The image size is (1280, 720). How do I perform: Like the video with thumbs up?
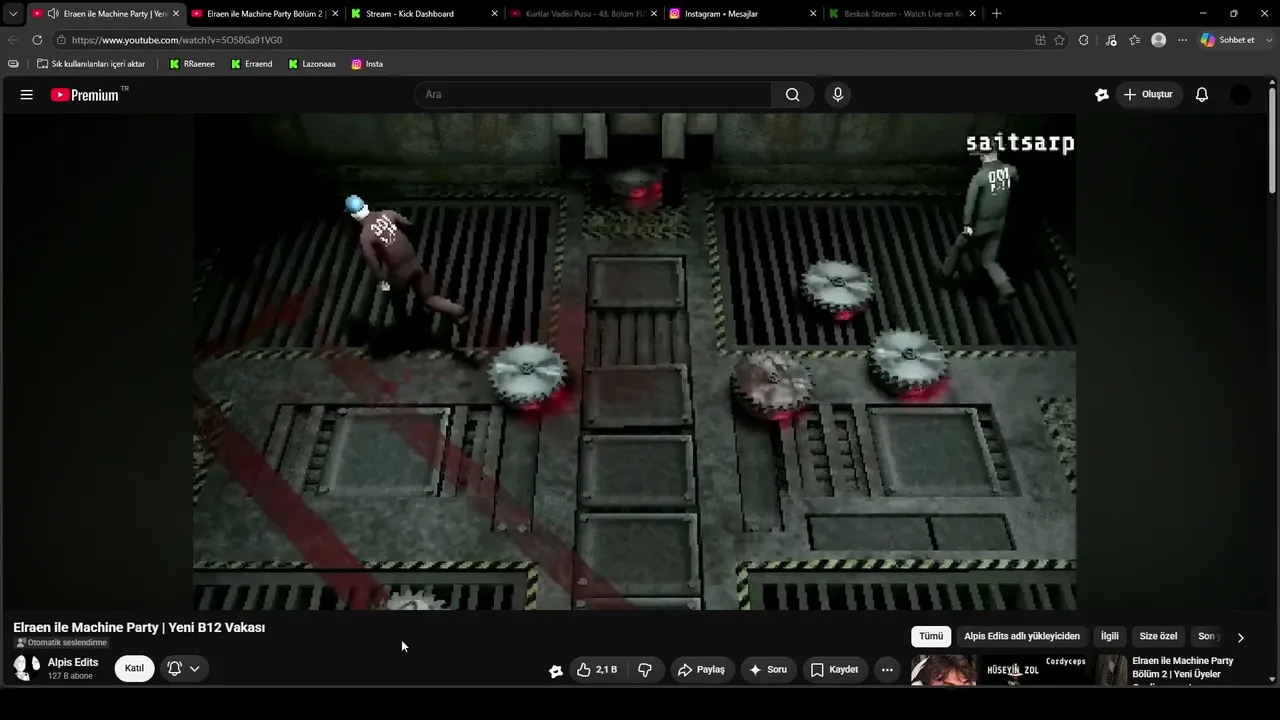click(597, 670)
